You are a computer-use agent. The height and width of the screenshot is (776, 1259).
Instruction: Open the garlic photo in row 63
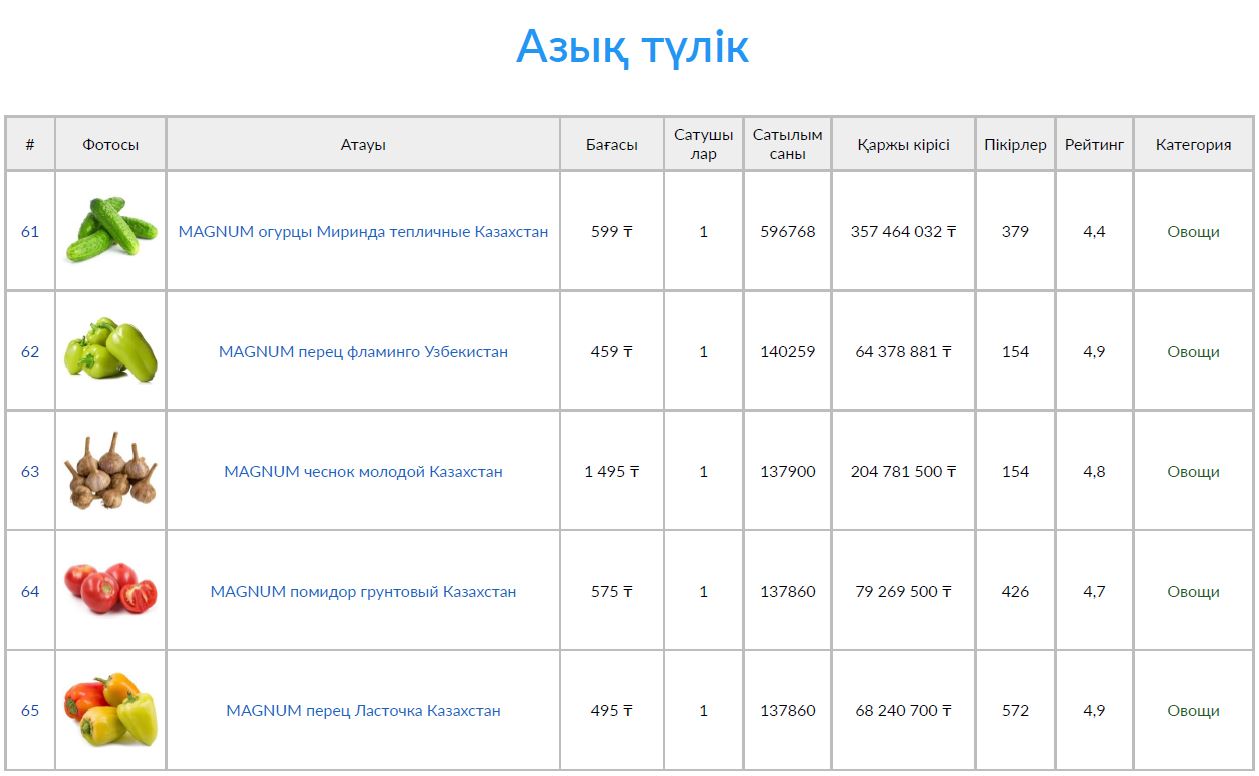tap(111, 471)
